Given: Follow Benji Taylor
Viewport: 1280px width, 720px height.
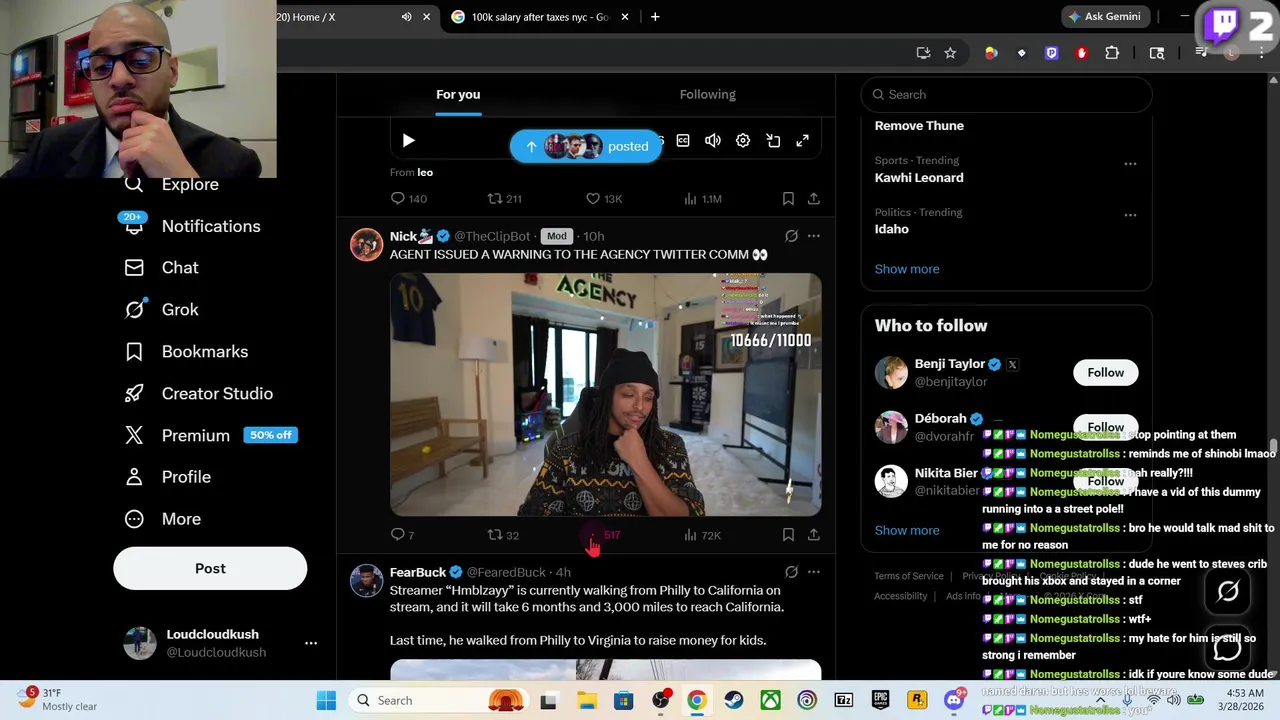Looking at the screenshot, I should [x=1105, y=373].
